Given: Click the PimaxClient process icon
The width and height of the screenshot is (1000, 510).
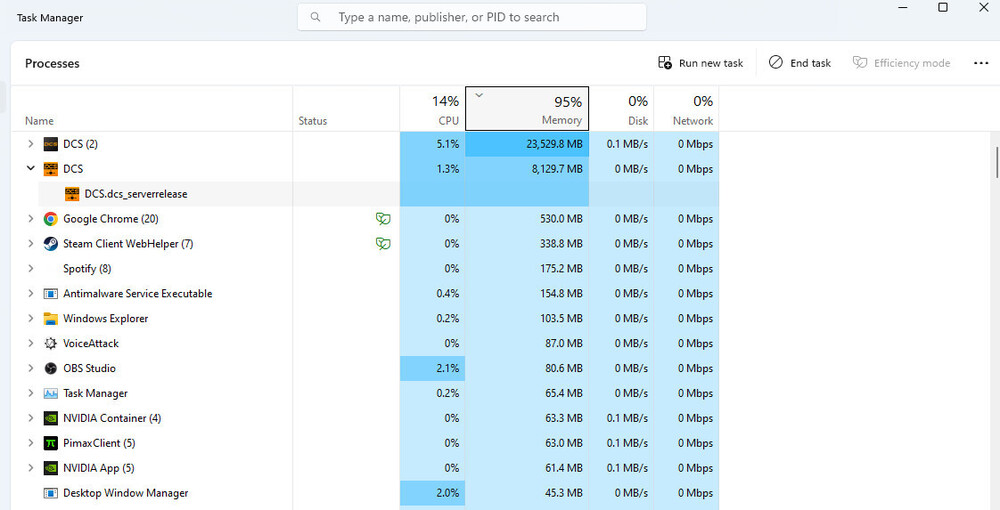Looking at the screenshot, I should [x=51, y=443].
